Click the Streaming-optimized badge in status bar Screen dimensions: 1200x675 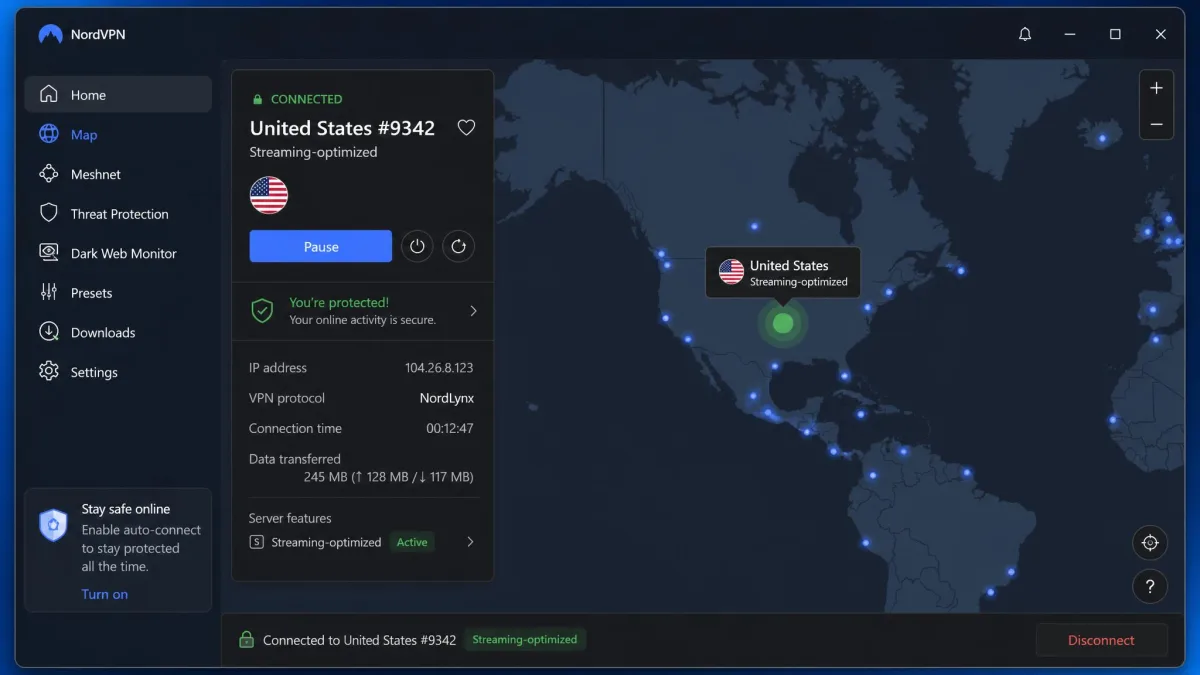point(525,640)
